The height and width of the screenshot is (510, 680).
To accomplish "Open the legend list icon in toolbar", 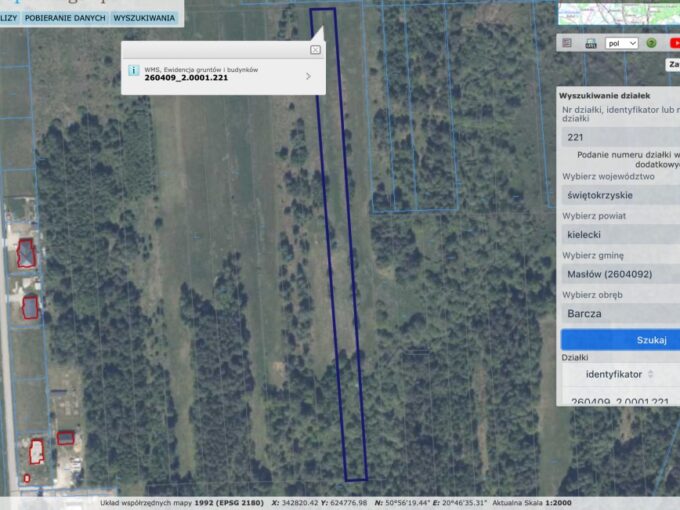I will click(x=567, y=43).
